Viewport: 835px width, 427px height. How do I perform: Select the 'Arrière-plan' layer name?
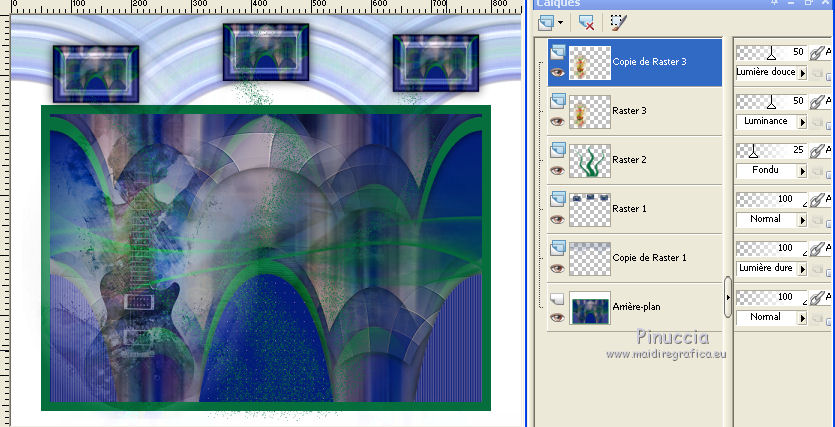[x=636, y=307]
